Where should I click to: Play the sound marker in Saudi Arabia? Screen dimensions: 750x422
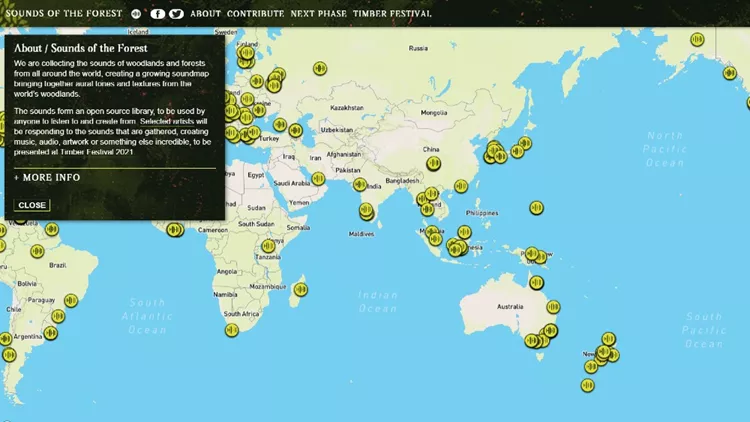click(318, 179)
